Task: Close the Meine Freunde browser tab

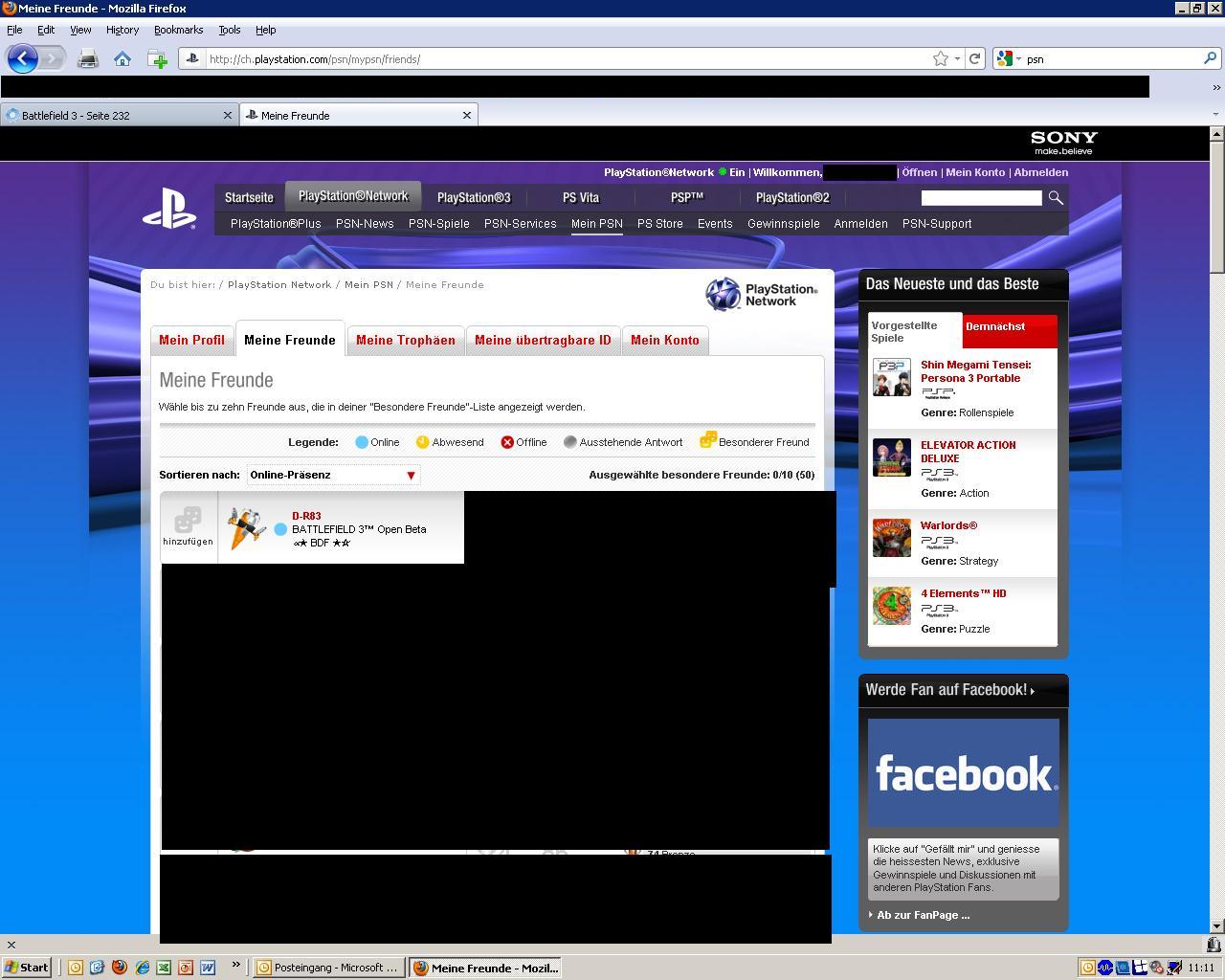Action: pyautogui.click(x=466, y=115)
